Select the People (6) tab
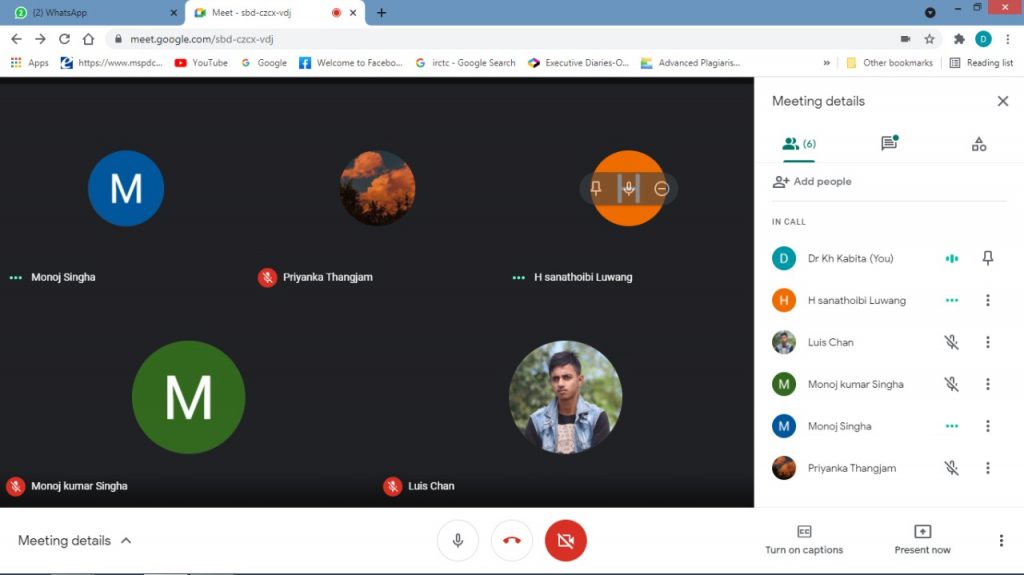 click(x=798, y=144)
